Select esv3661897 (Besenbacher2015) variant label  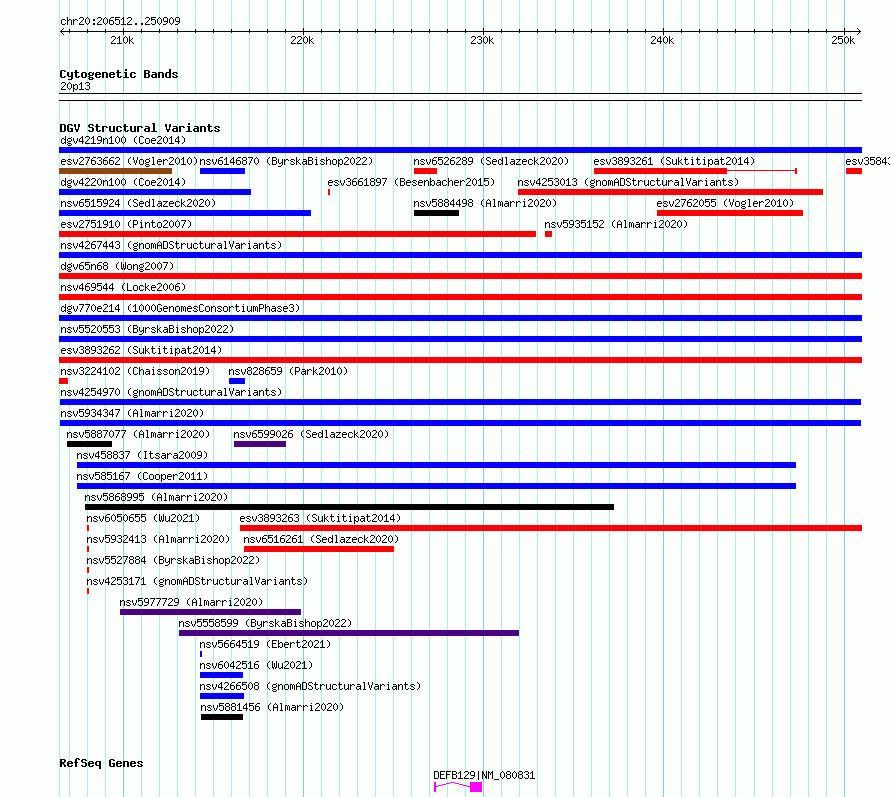(411, 182)
